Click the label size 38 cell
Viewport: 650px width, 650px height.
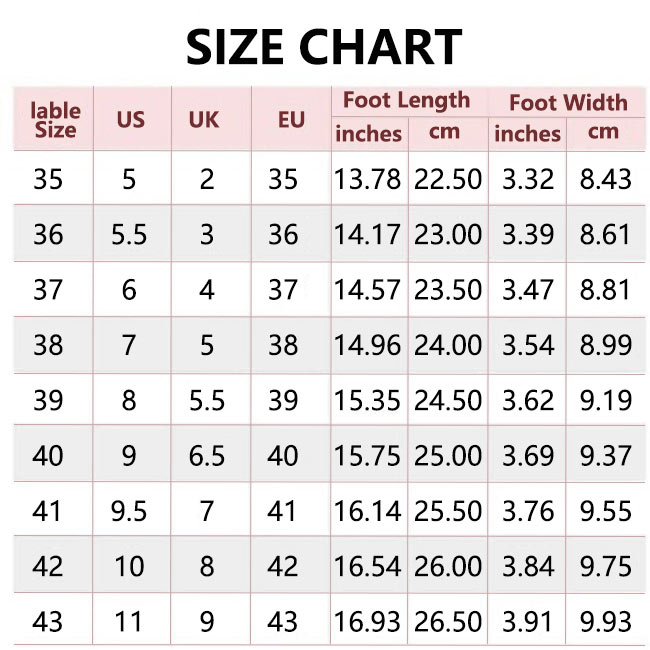(48, 345)
